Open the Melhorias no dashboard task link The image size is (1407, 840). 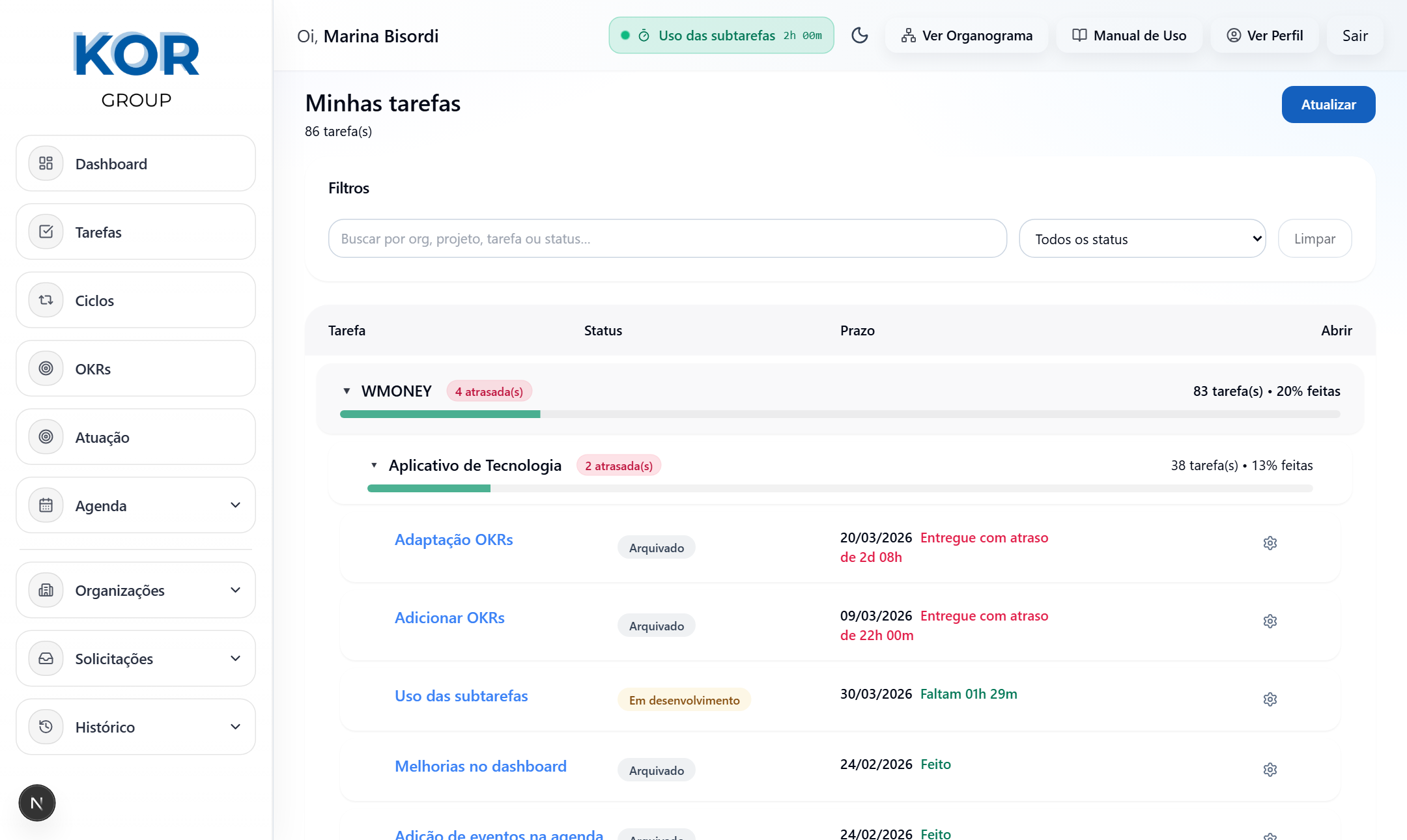480,766
